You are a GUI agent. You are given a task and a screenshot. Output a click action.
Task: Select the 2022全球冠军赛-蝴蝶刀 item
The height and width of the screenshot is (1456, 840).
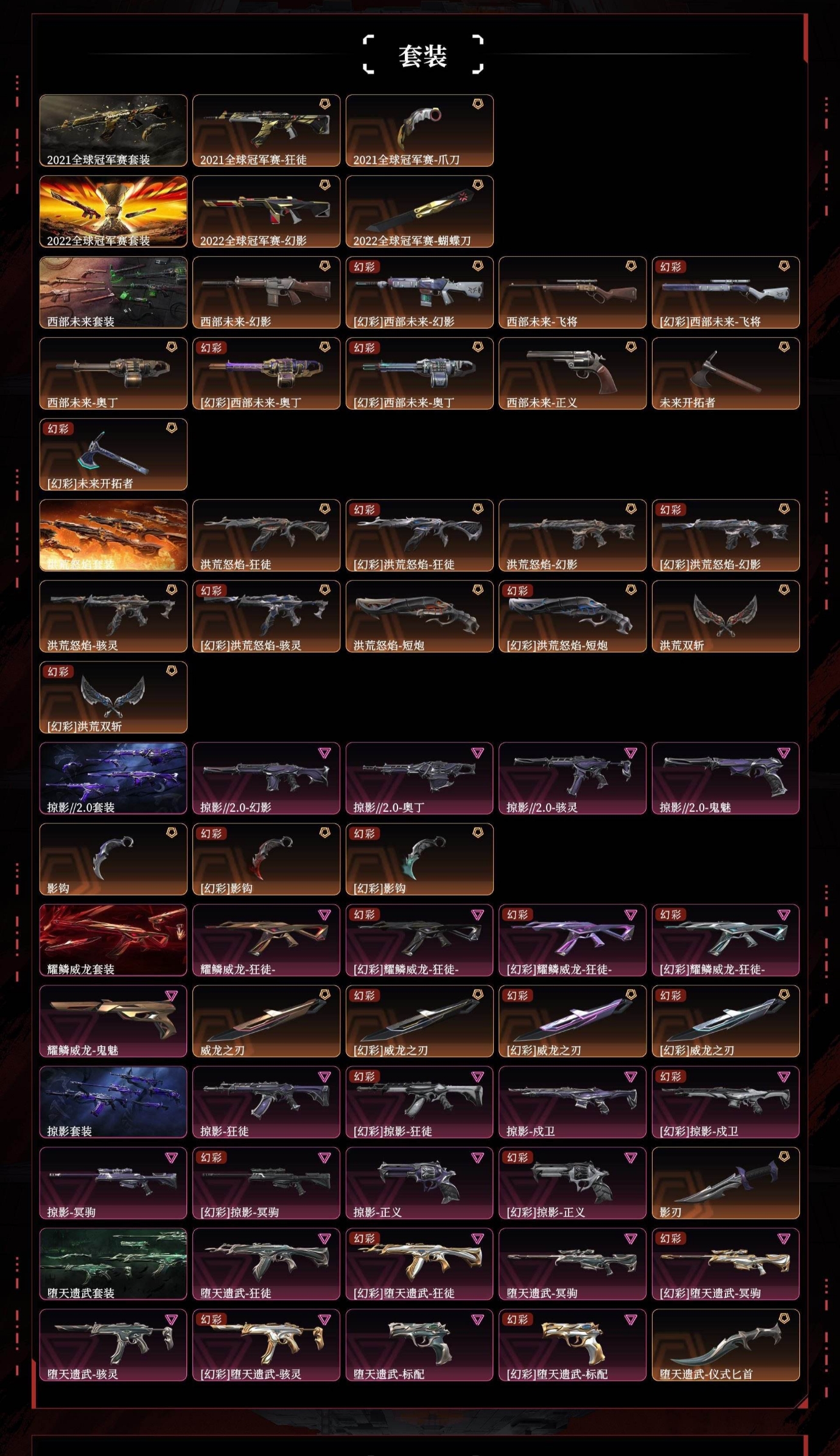[419, 211]
